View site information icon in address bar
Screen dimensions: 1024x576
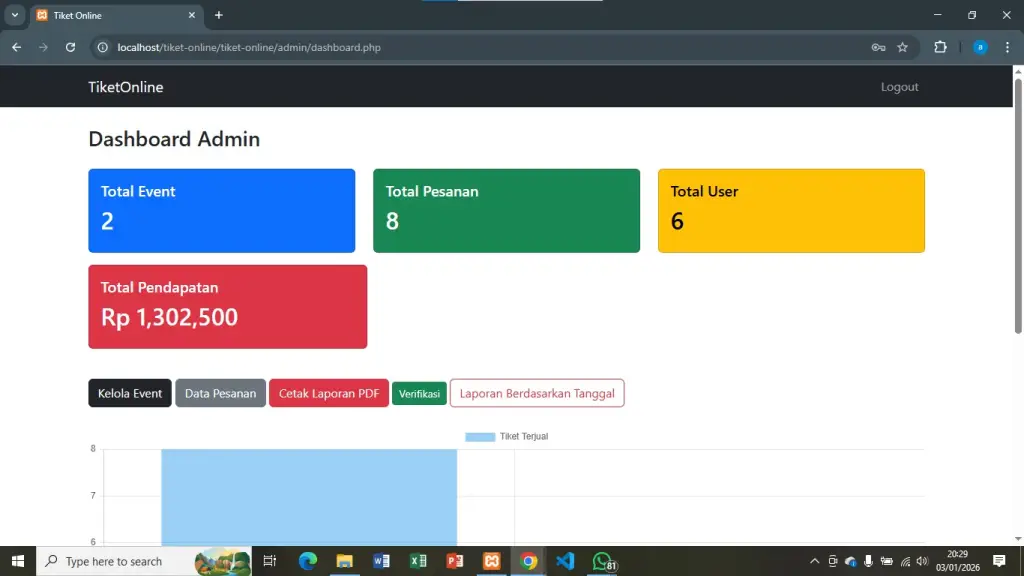click(x=102, y=47)
